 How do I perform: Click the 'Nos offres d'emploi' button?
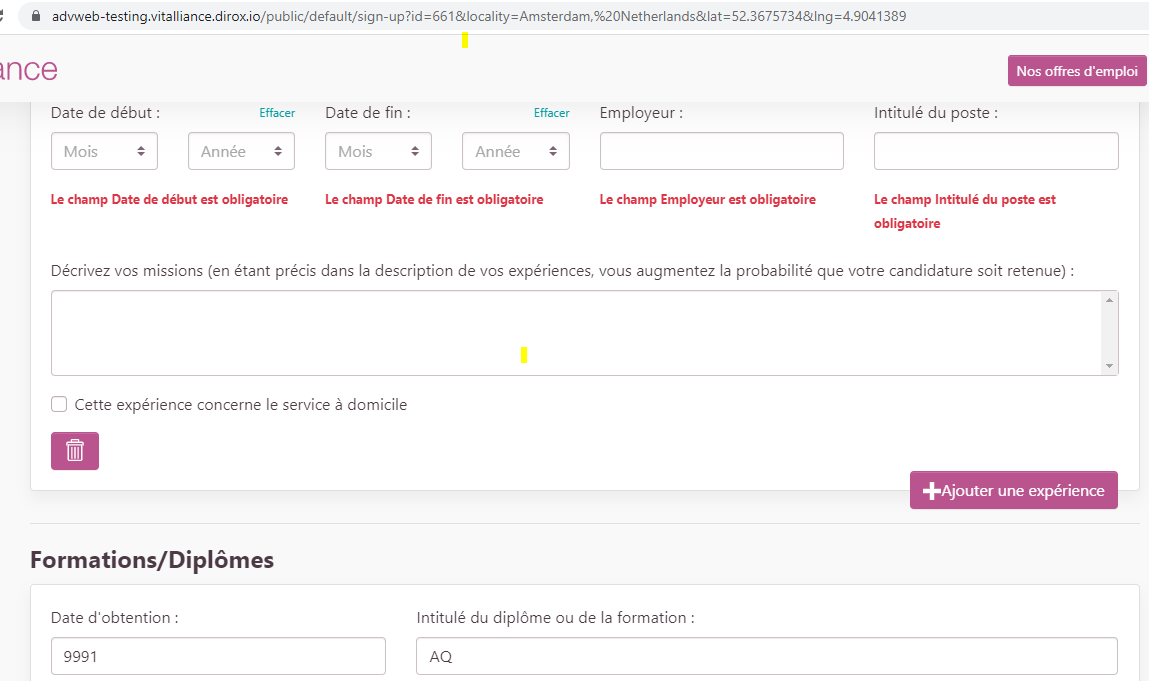tap(1076, 71)
